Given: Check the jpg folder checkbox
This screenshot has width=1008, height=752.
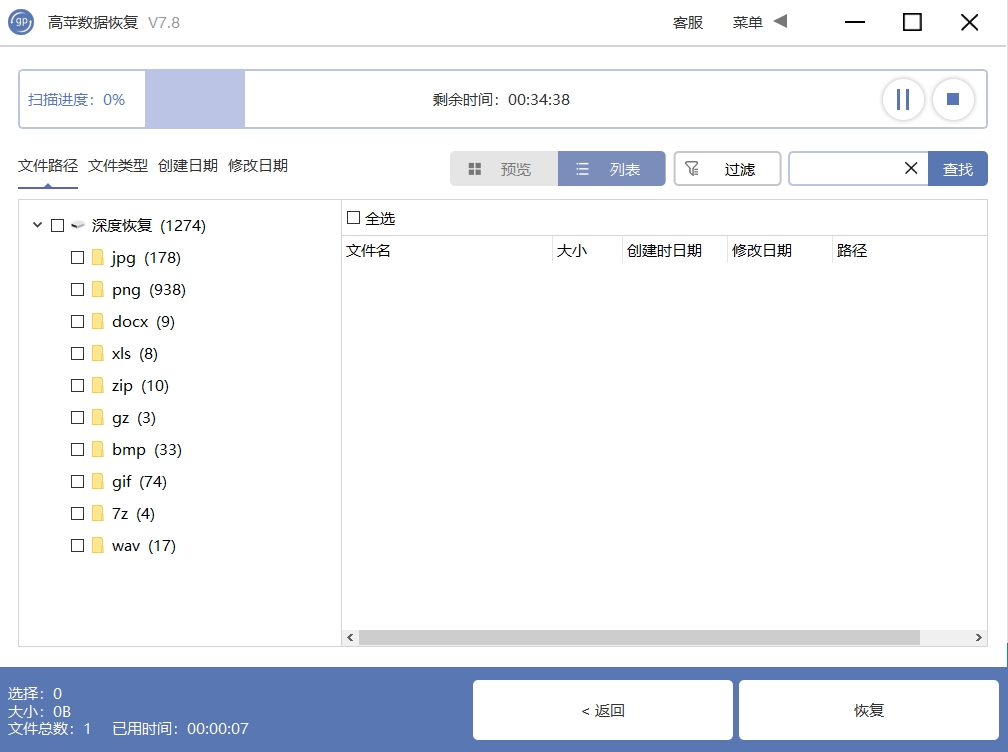Looking at the screenshot, I should tap(77, 257).
